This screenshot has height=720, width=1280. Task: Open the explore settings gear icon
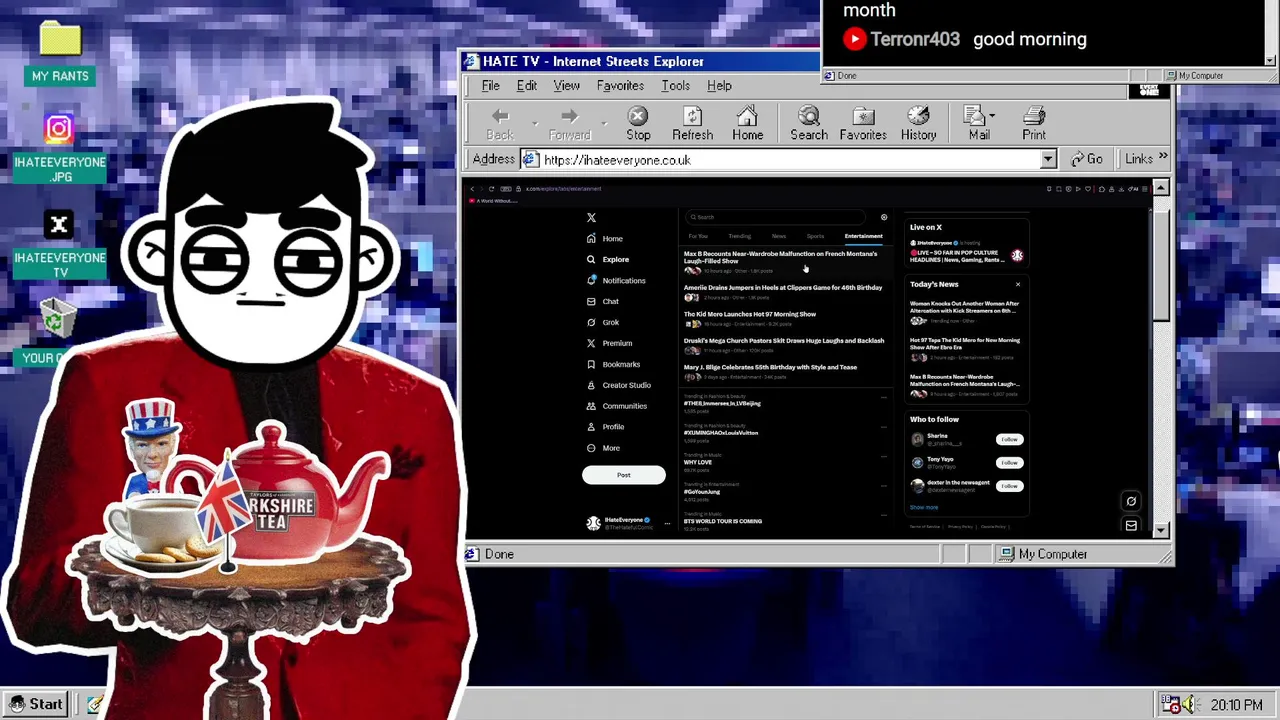click(884, 217)
